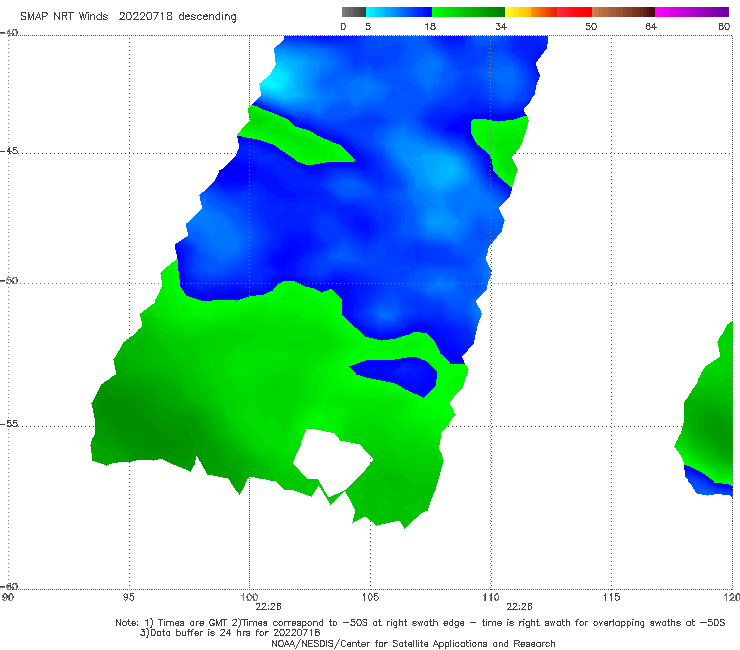The height and width of the screenshot is (650, 740).
Task: Click the latitude label '-50'
Action: click(x=9, y=281)
